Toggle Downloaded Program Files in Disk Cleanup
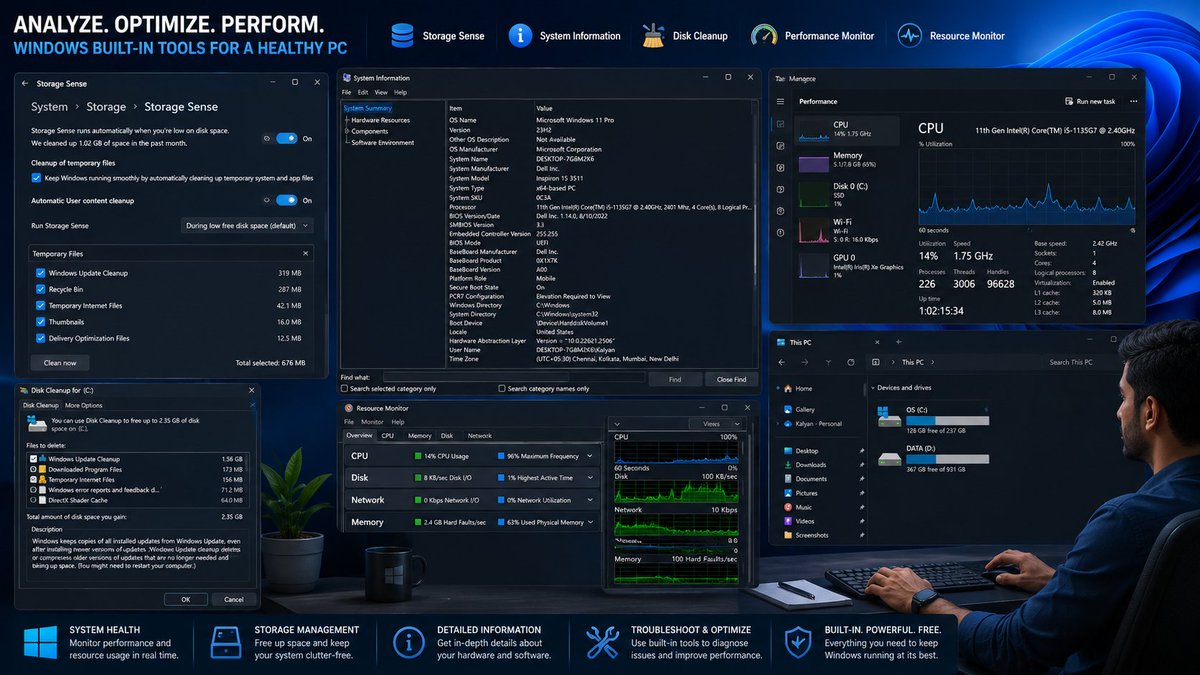 pyautogui.click(x=33, y=469)
